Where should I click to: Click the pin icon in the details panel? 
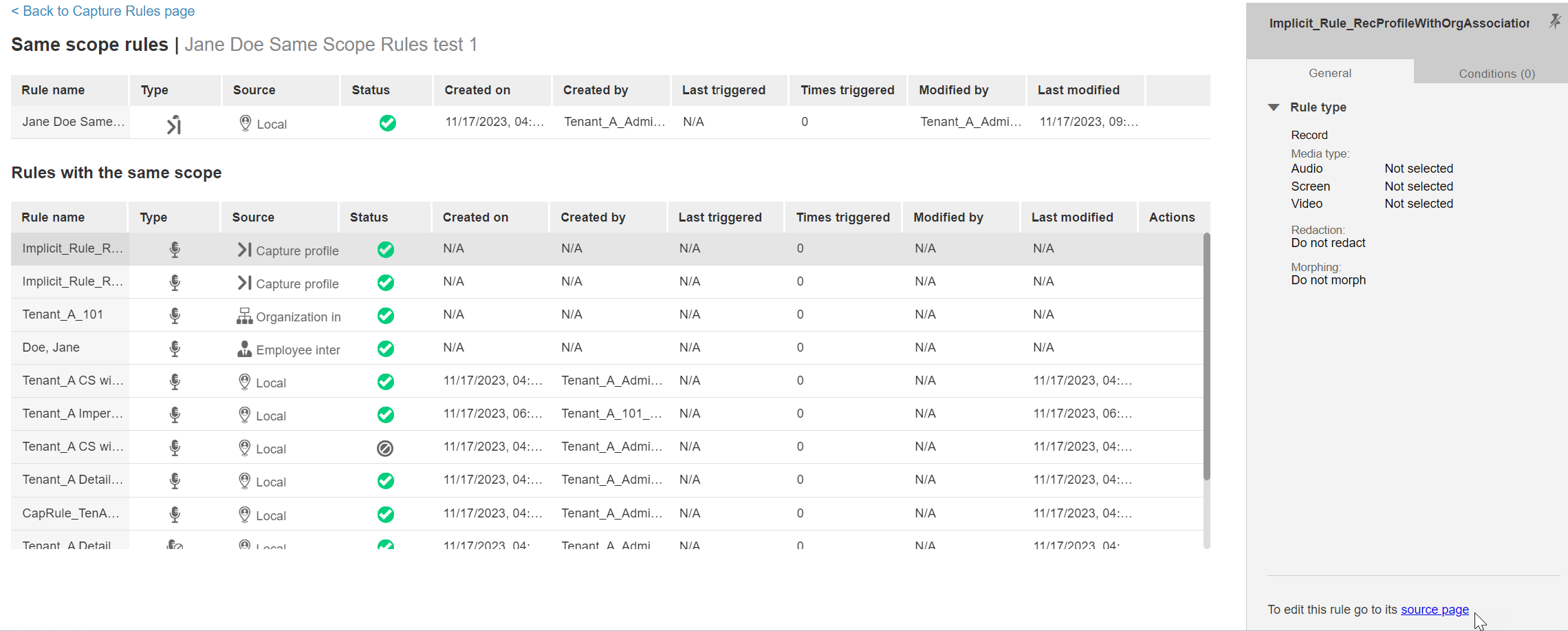coord(1554,21)
